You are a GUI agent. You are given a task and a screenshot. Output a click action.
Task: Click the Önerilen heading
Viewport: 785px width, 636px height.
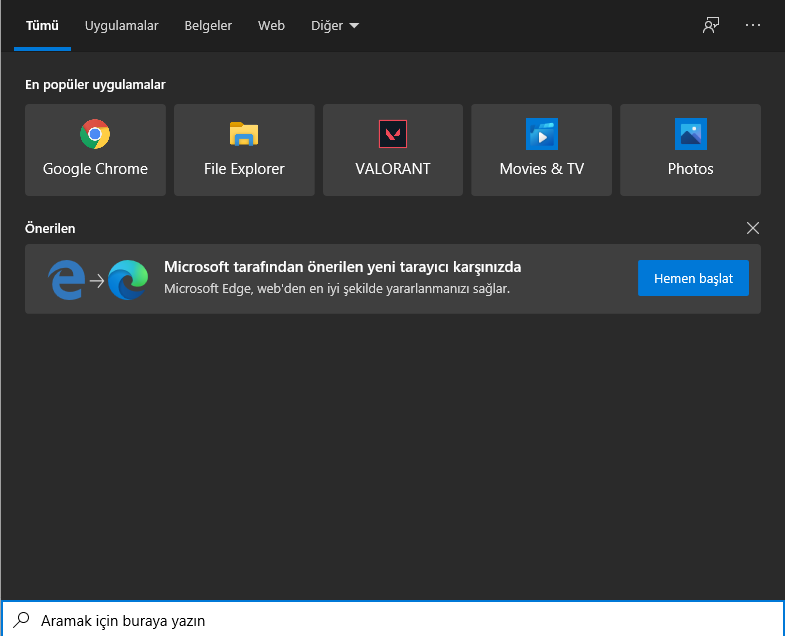click(x=50, y=228)
